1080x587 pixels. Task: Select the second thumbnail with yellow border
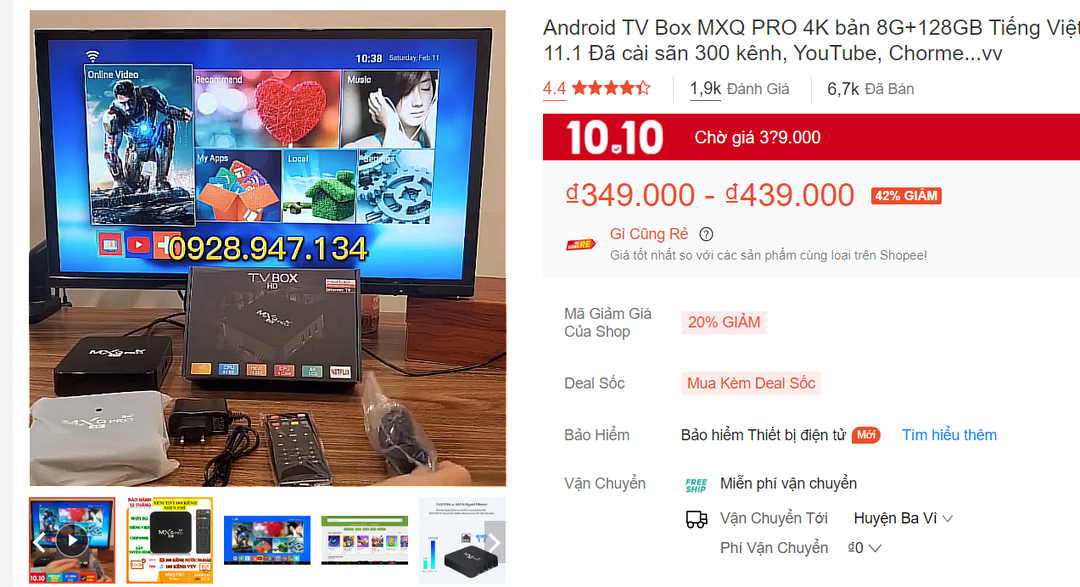coord(169,540)
